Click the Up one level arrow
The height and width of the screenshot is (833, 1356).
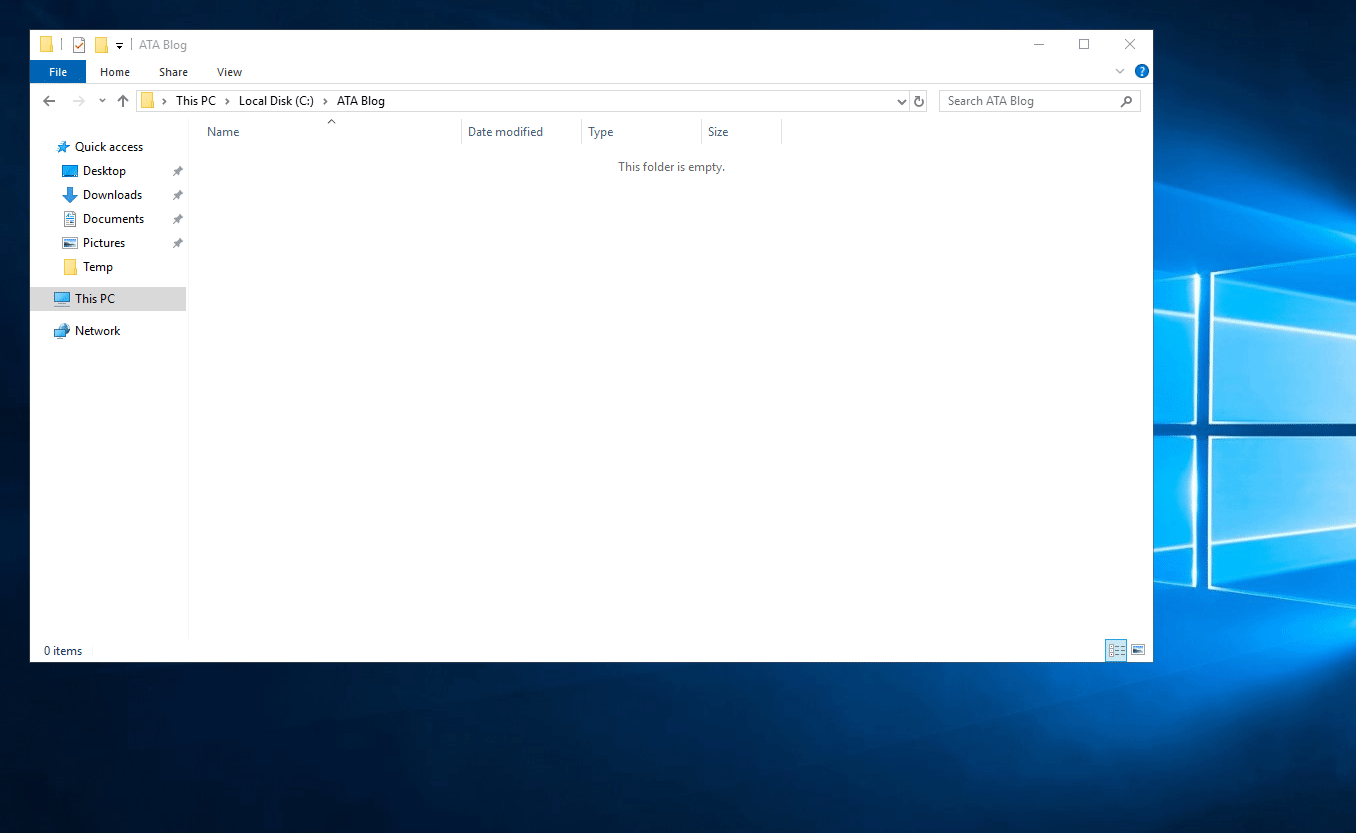click(x=122, y=100)
